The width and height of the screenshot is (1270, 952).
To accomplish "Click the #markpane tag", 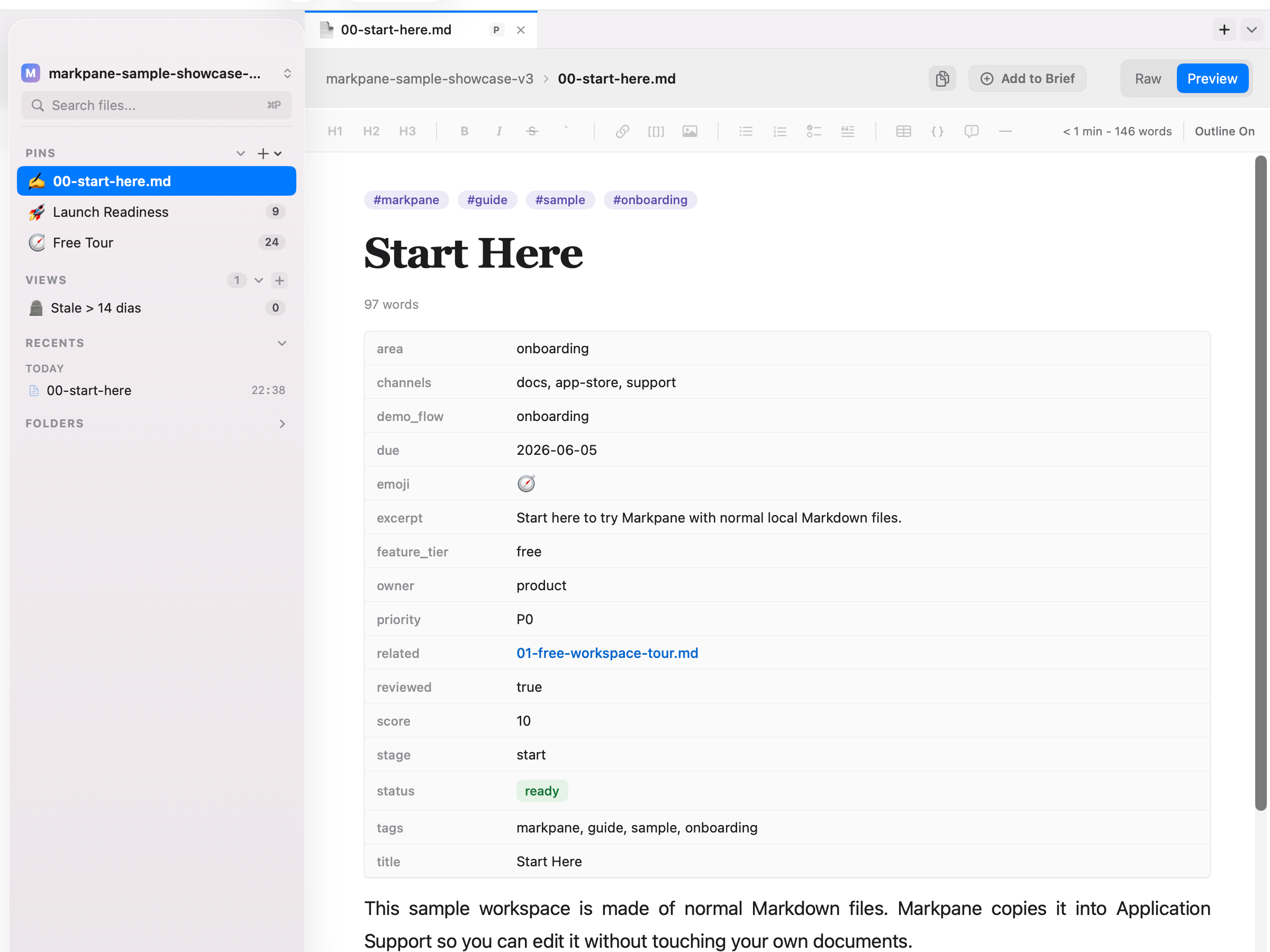I will click(x=406, y=200).
